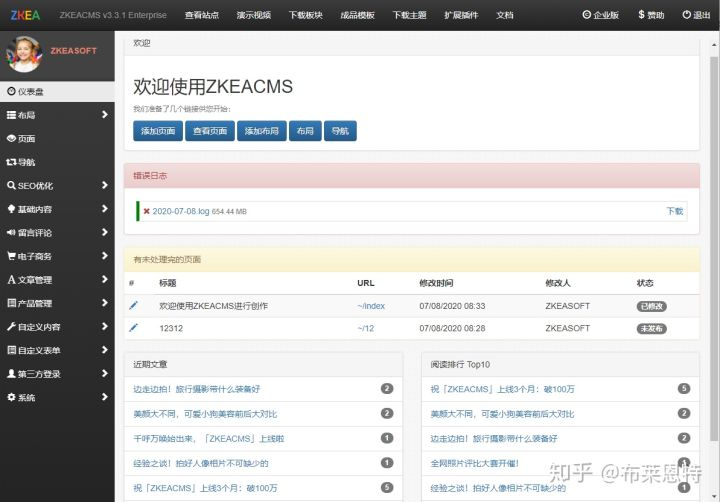Expand the 系统 sidebar chevron
Image resolution: width=720 pixels, height=502 pixels.
[x=105, y=396]
